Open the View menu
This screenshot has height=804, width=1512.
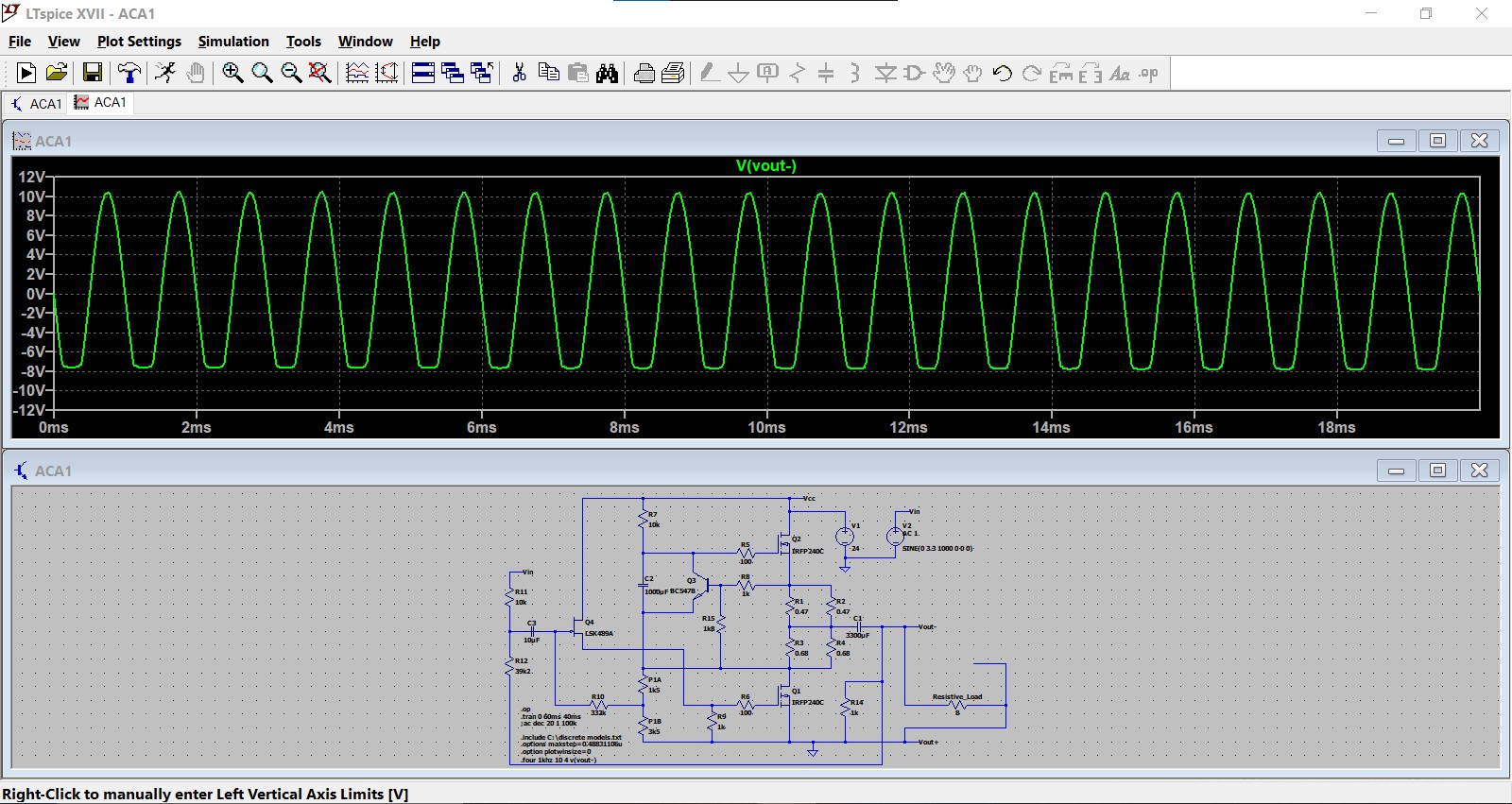(63, 42)
